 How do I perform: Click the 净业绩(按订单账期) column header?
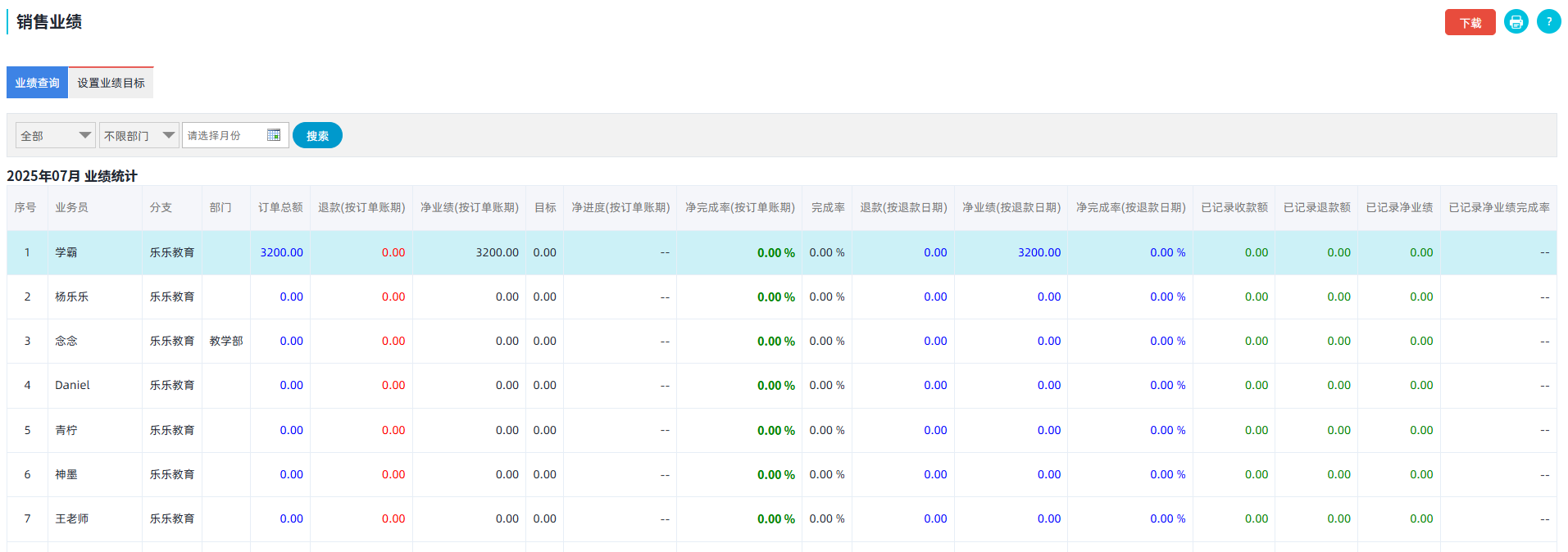tap(470, 208)
